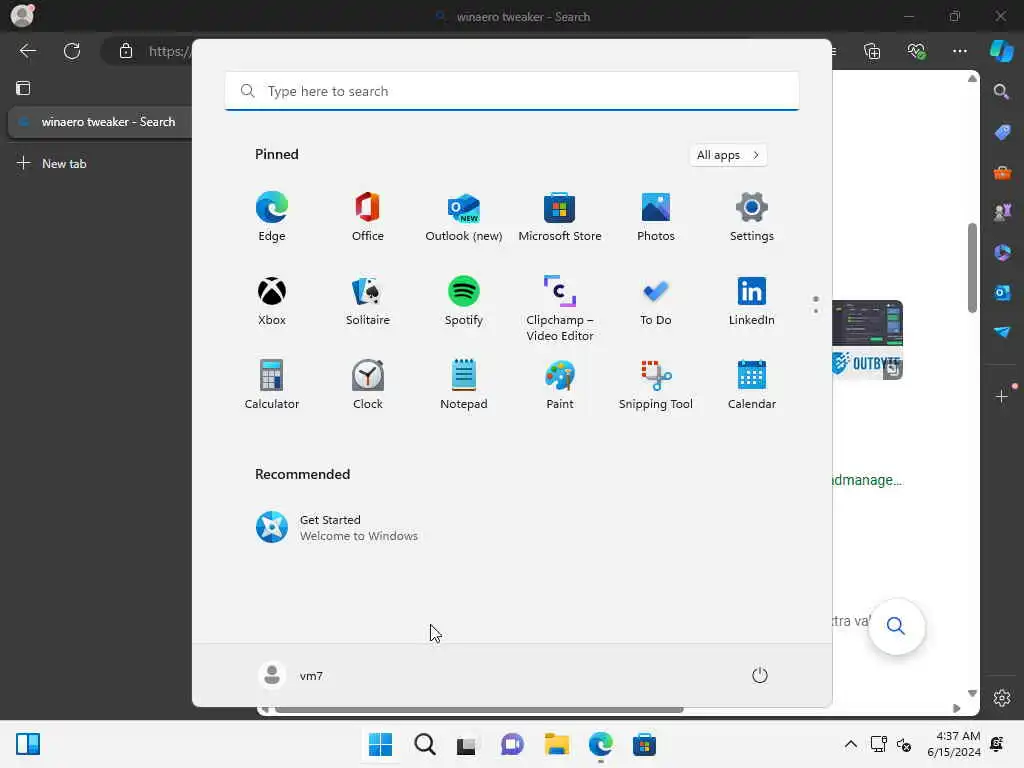Open Edge sidebar settings gear
1024x768 pixels.
pyautogui.click(x=1002, y=697)
